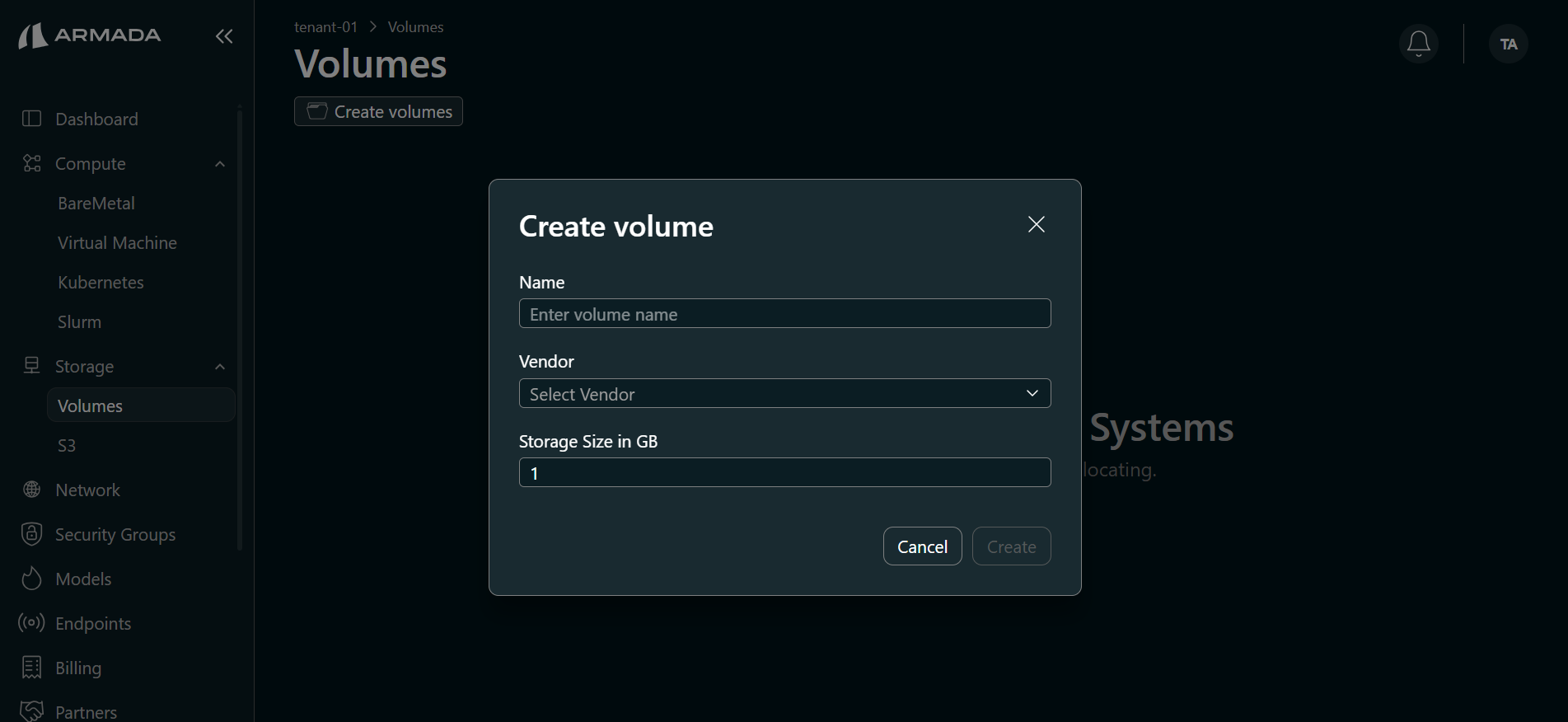Click tenant-01 breadcrumb link
The height and width of the screenshot is (722, 1568).
[325, 26]
